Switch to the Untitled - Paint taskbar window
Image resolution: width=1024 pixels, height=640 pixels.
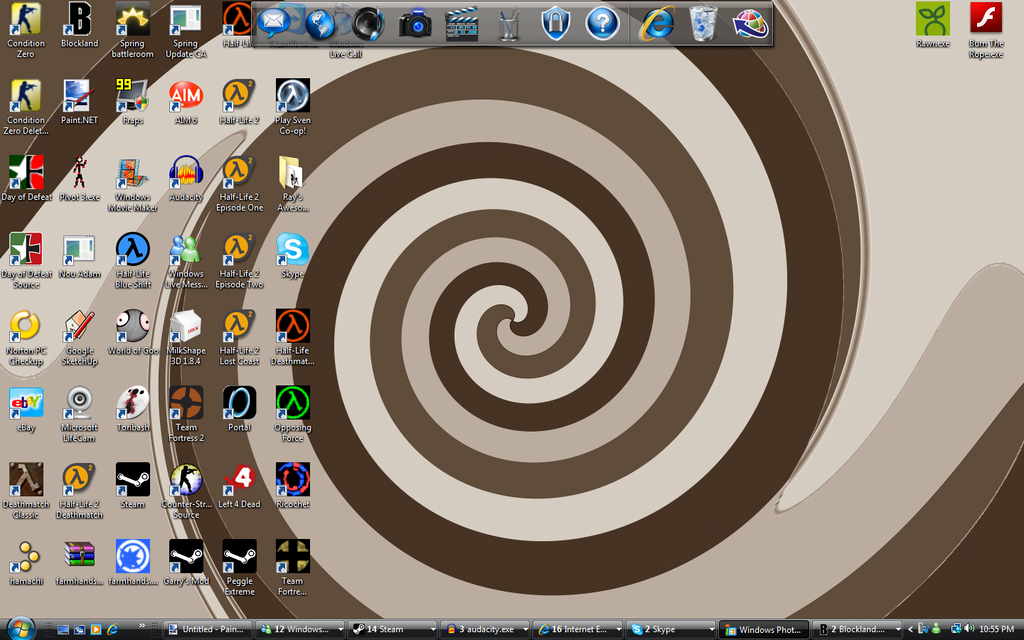click(207, 630)
